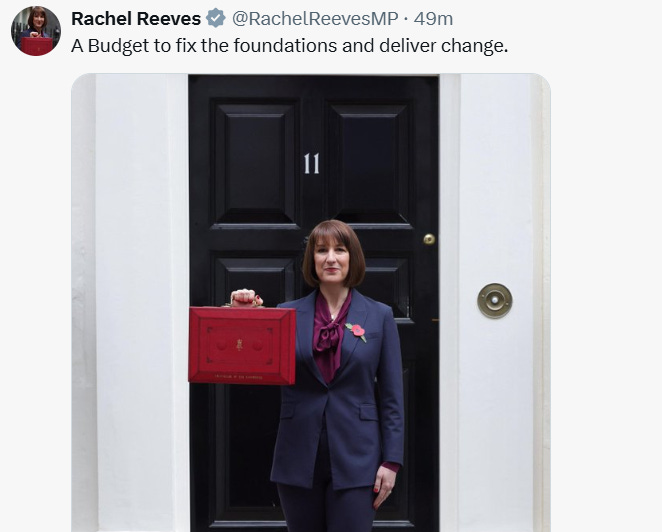
Task: Open the attached photo in full view
Action: [311, 303]
